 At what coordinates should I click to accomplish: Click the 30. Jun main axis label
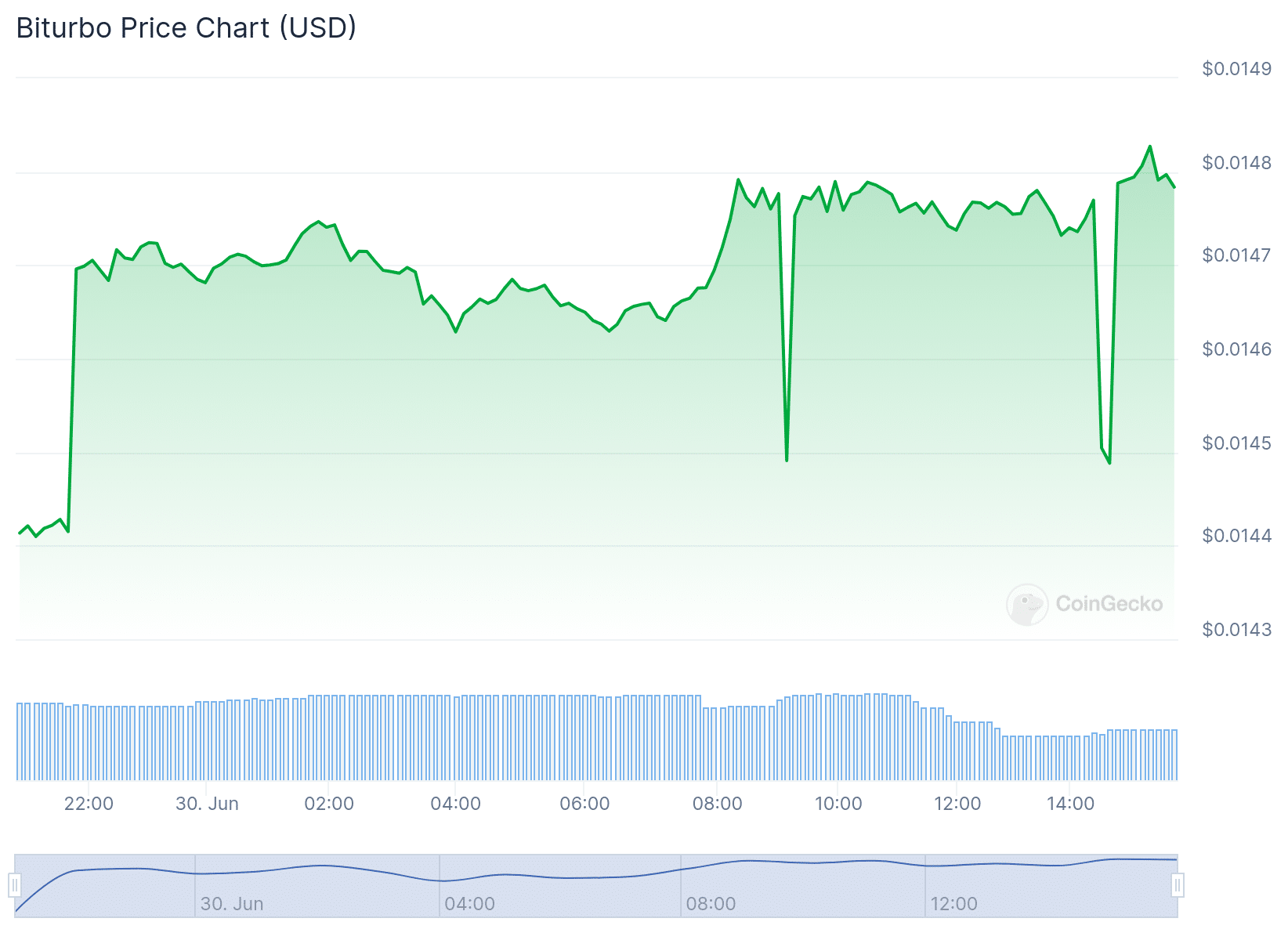coord(207,804)
